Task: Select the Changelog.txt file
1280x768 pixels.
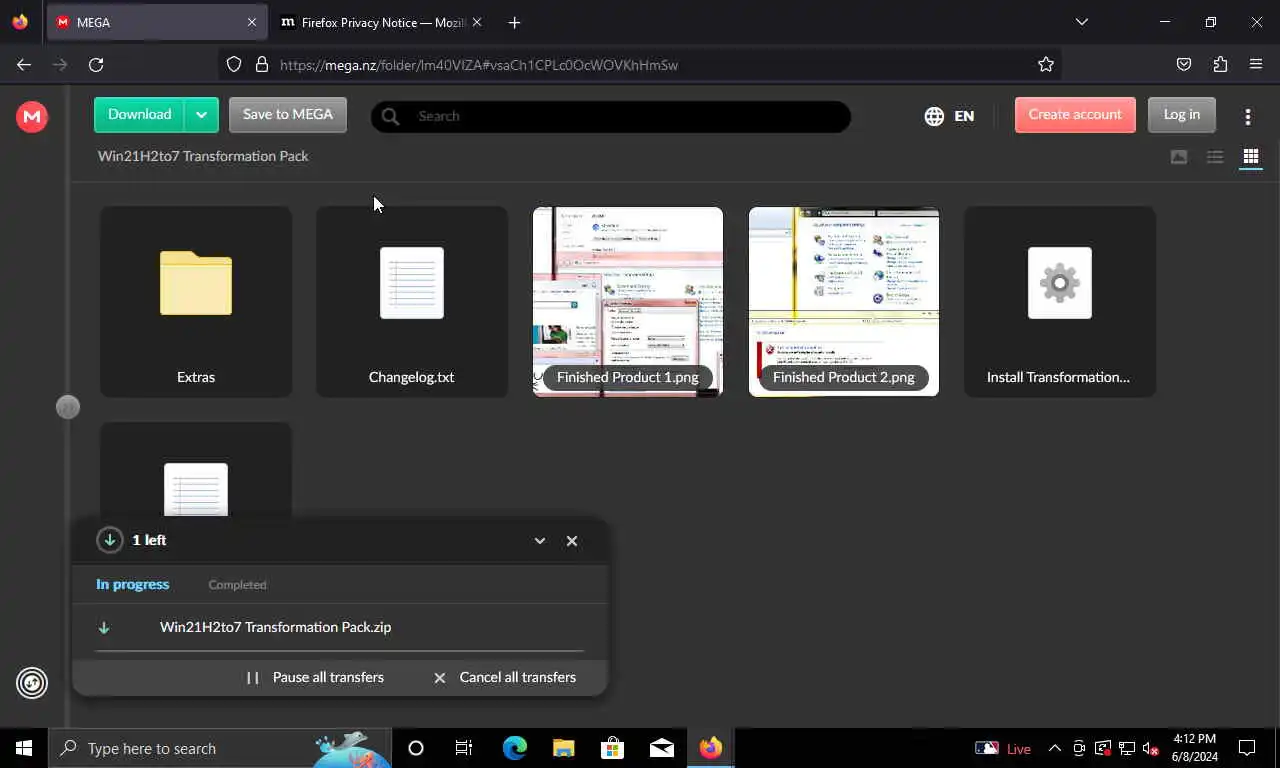Action: pos(412,302)
